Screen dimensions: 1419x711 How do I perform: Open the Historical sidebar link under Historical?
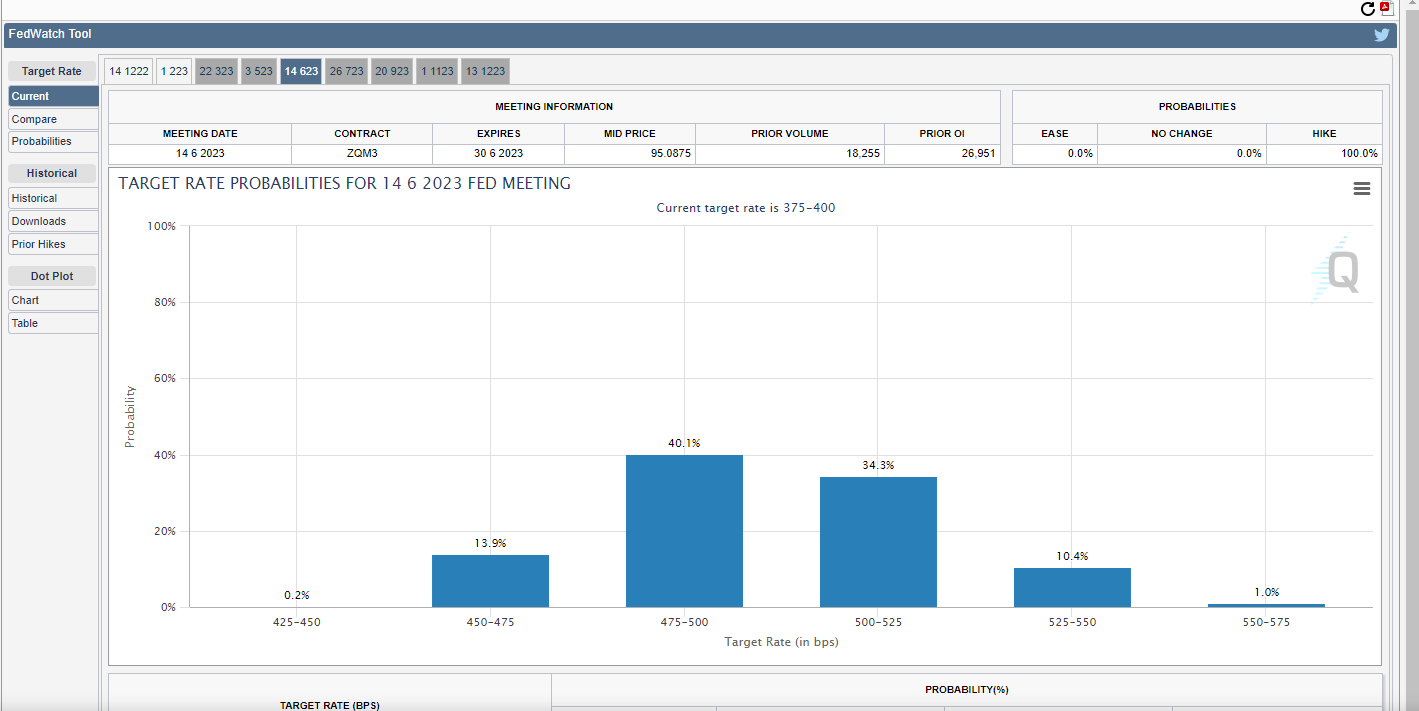coord(53,198)
